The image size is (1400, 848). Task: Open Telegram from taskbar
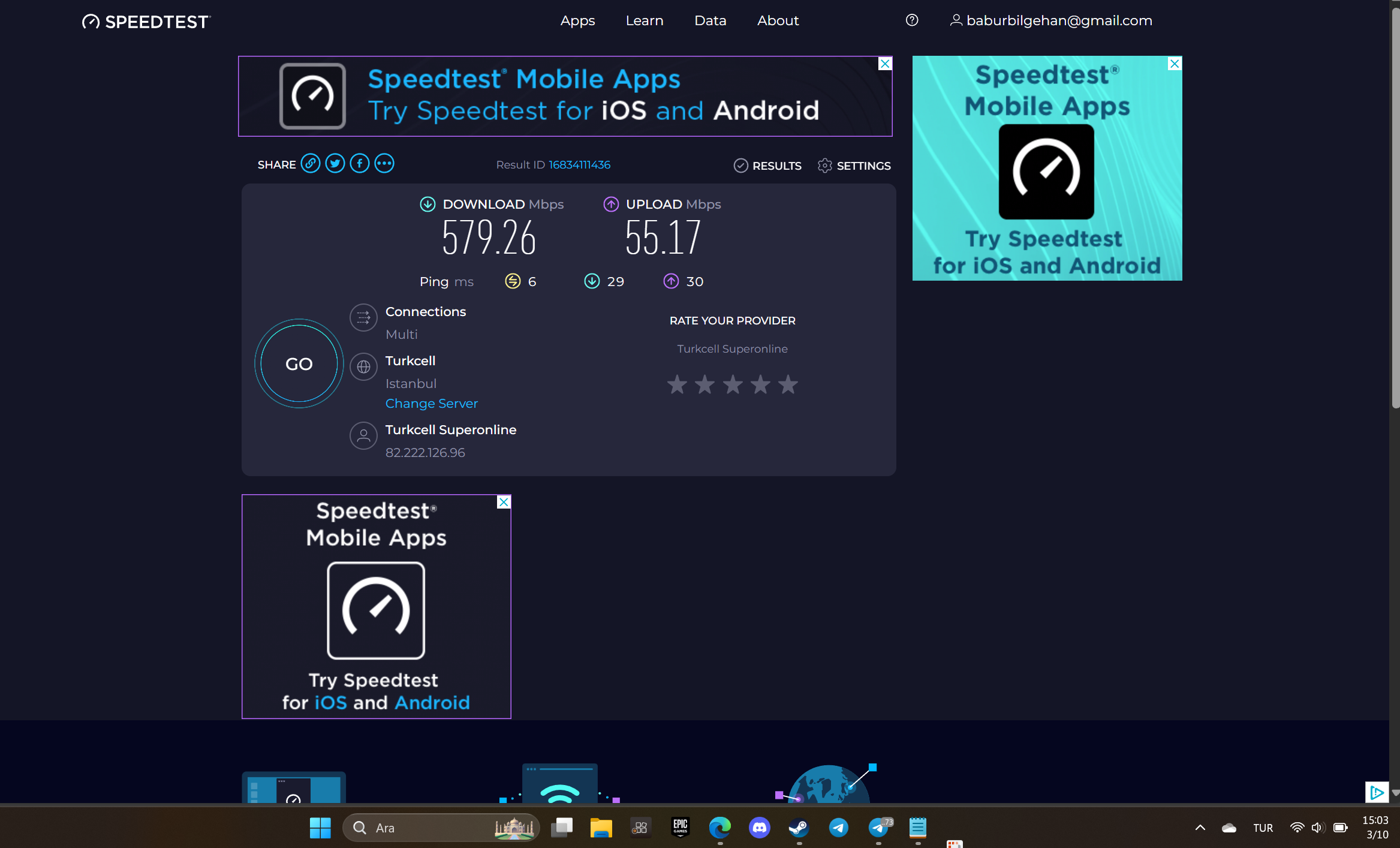coord(838,828)
